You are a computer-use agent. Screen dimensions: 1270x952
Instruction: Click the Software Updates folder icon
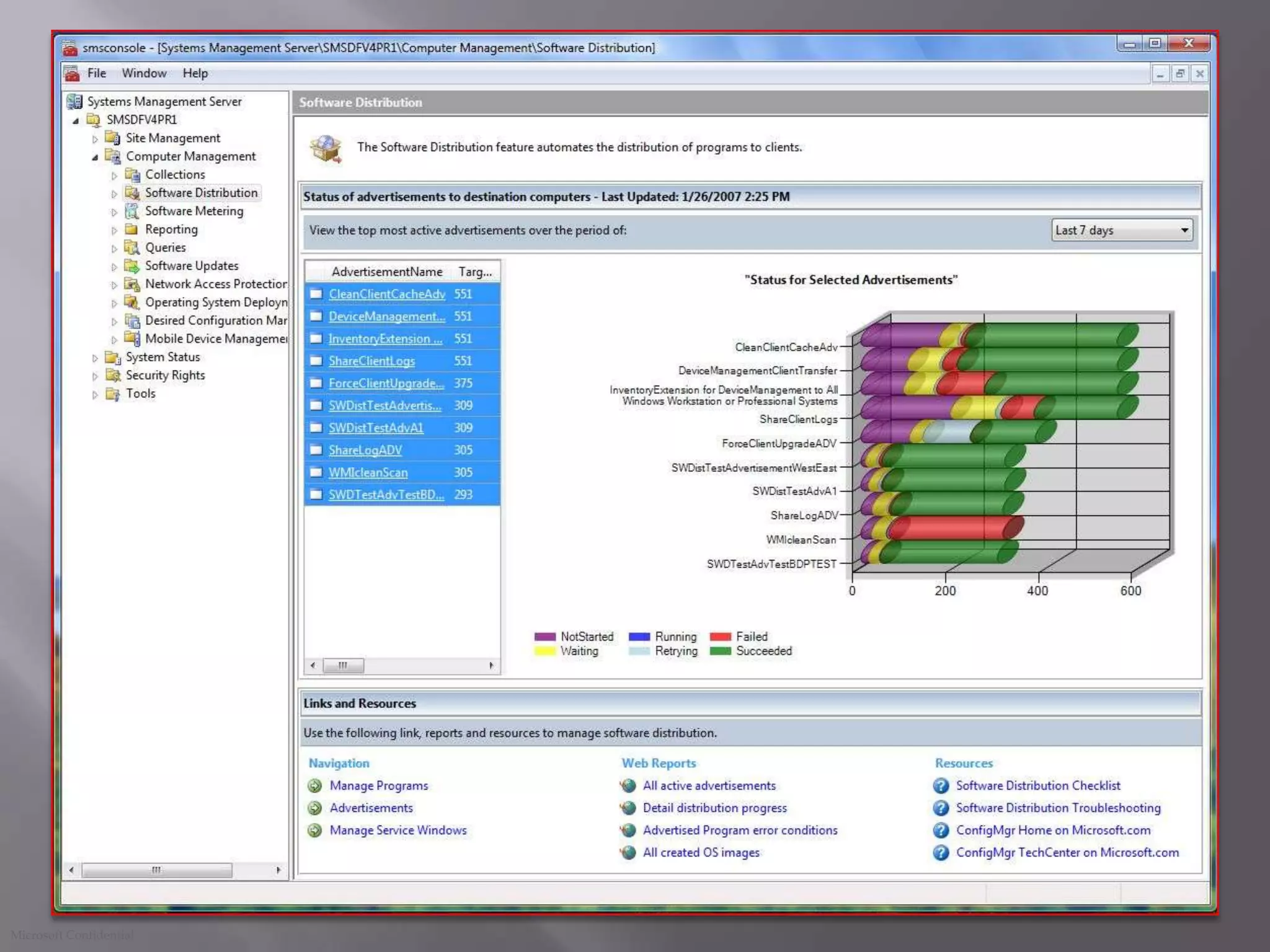click(131, 266)
